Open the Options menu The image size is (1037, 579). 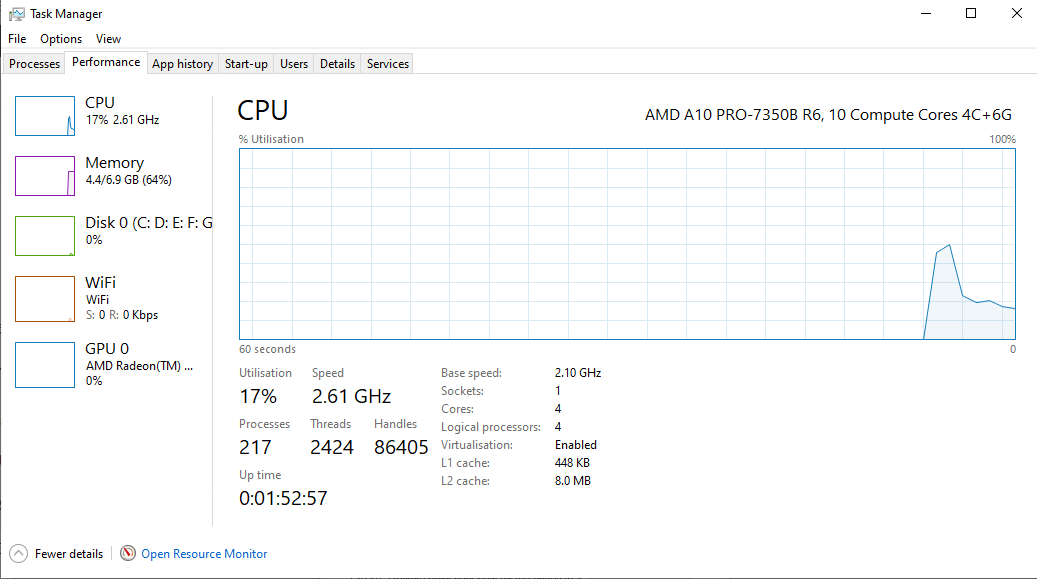[61, 39]
